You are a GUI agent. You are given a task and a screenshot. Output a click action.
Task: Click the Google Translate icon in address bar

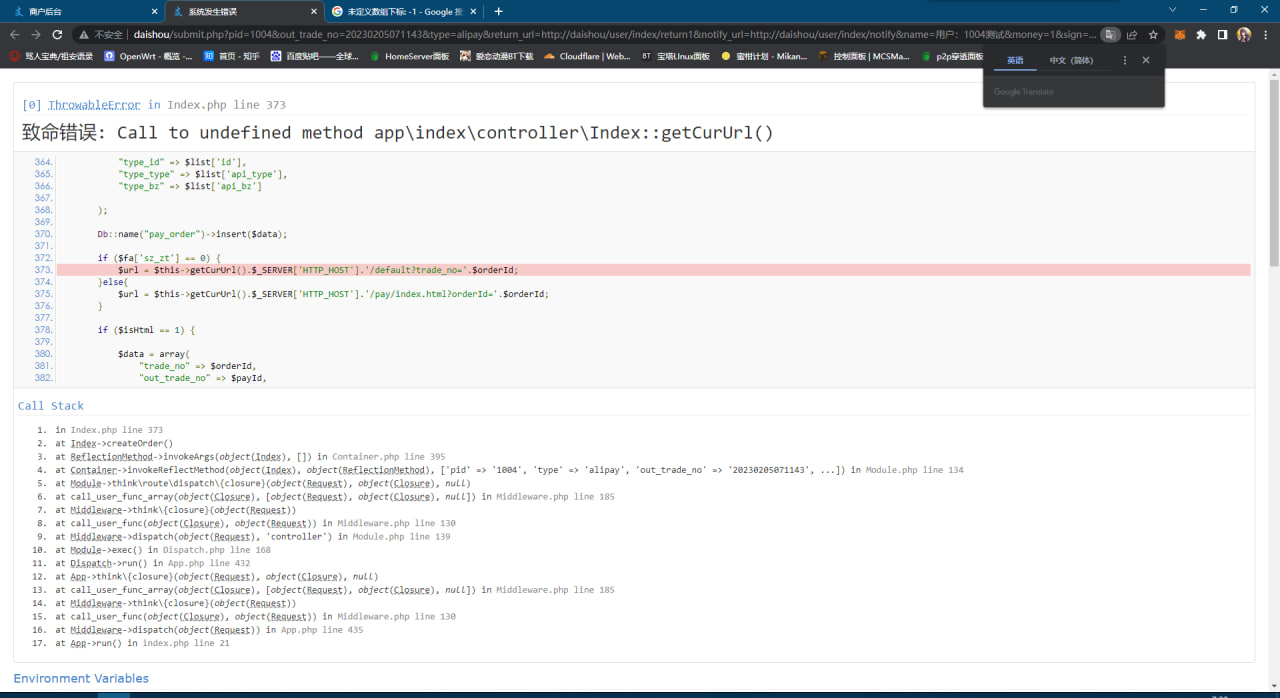click(x=1109, y=34)
